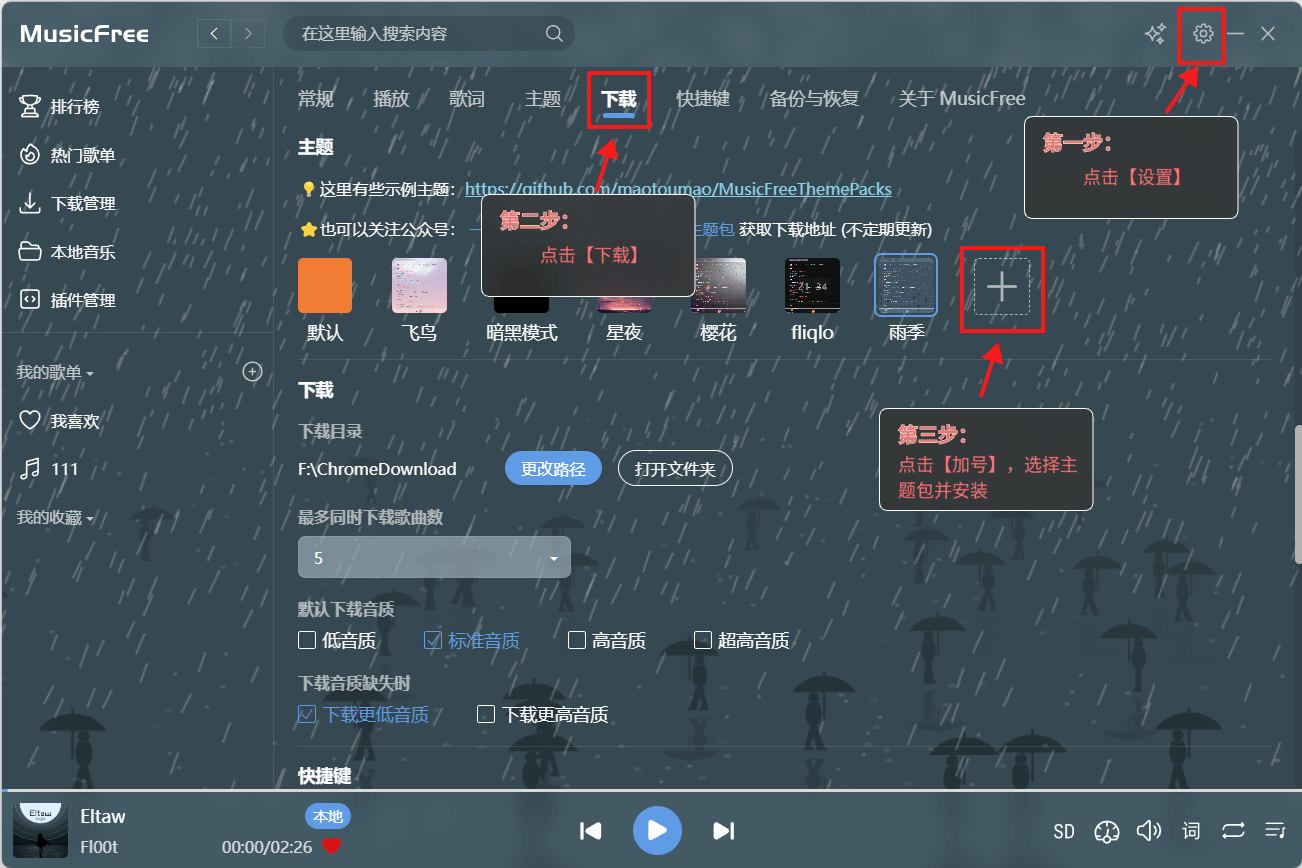Viewport: 1302px width, 868px height.
Task: Click download path F:\ChromeDownload text
Action: pyautogui.click(x=377, y=469)
